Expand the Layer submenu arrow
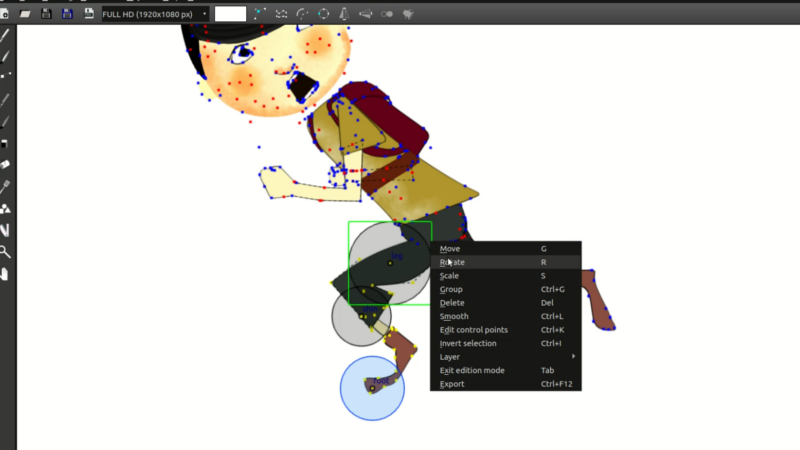The width and height of the screenshot is (800, 450). [x=573, y=356]
